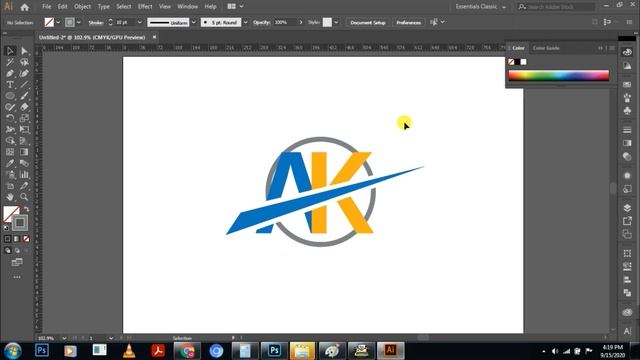640x360 pixels.
Task: Select the Rotate tool
Action: point(10,118)
